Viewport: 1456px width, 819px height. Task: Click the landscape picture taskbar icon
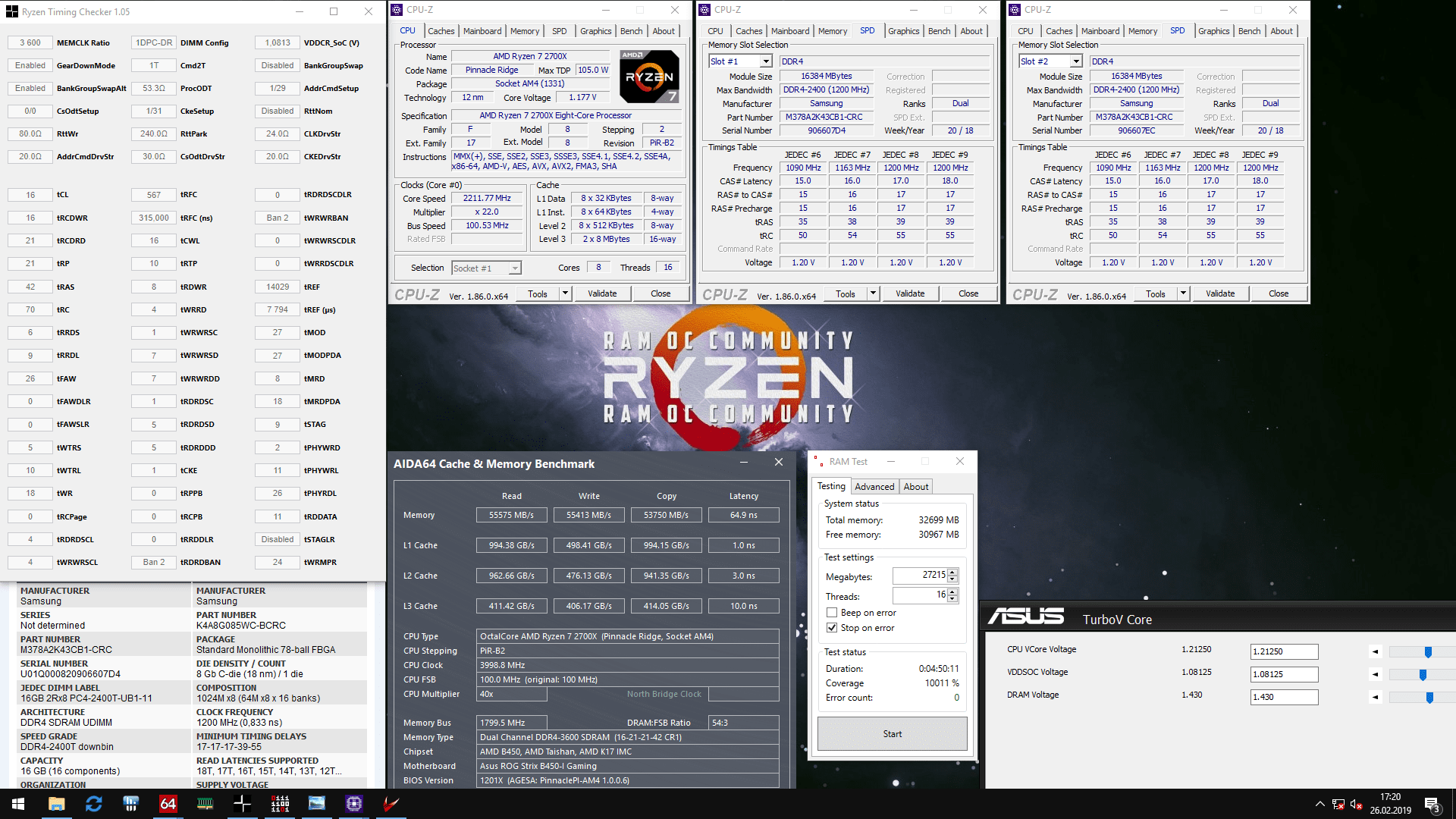tap(317, 804)
